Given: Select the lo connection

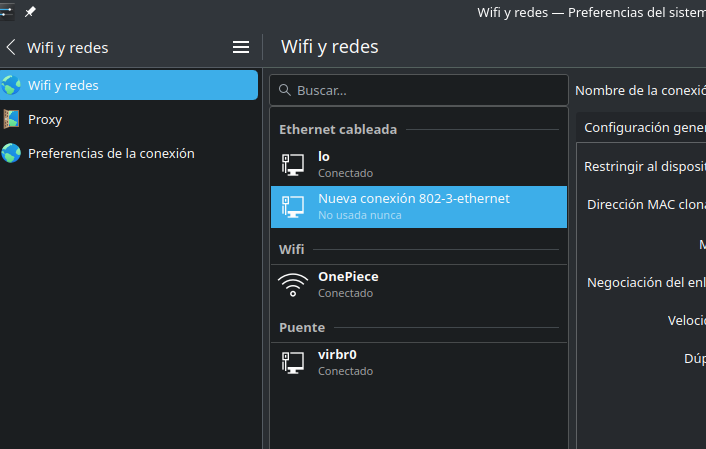Looking at the screenshot, I should point(419,165).
